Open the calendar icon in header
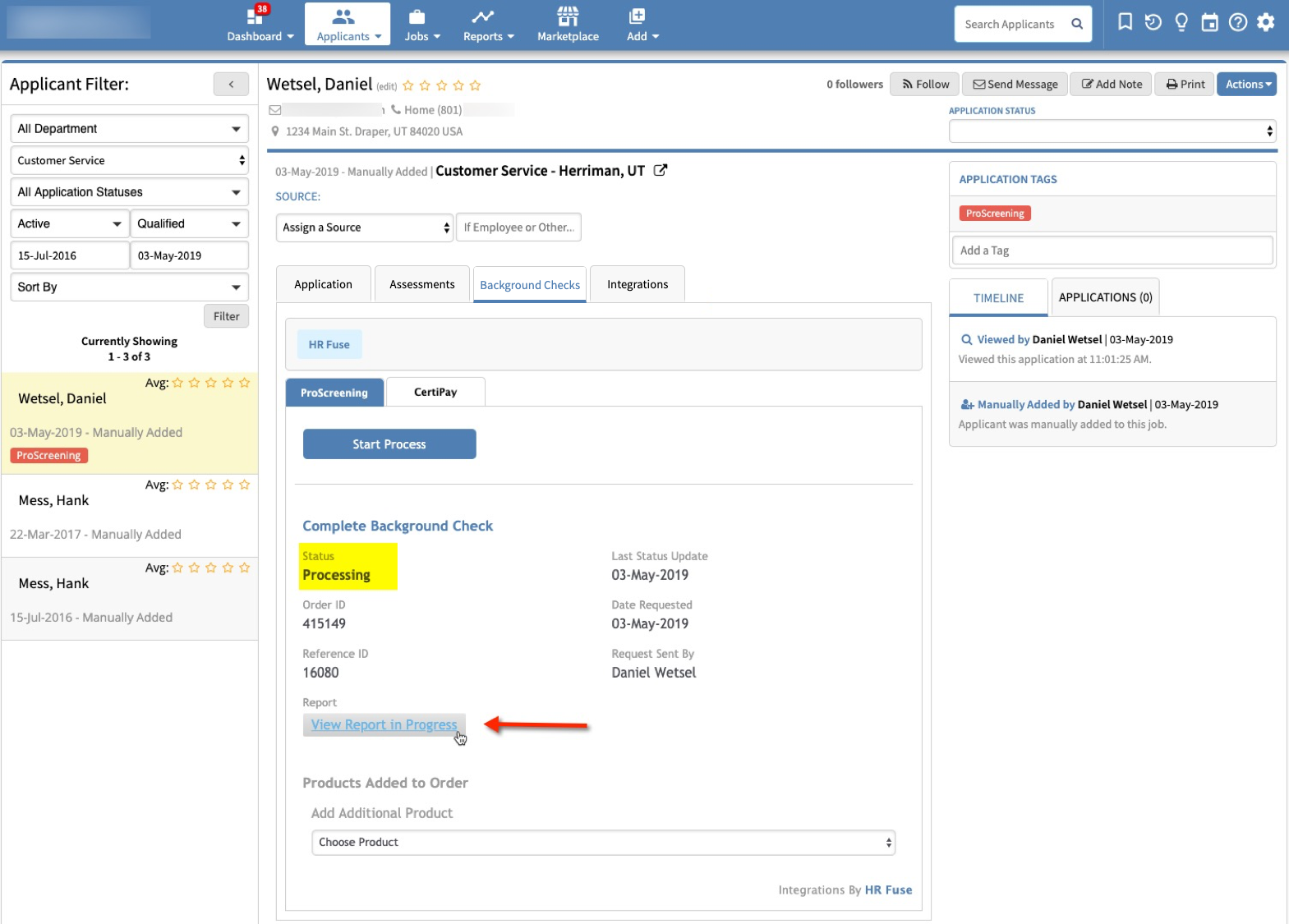 coord(1209,22)
